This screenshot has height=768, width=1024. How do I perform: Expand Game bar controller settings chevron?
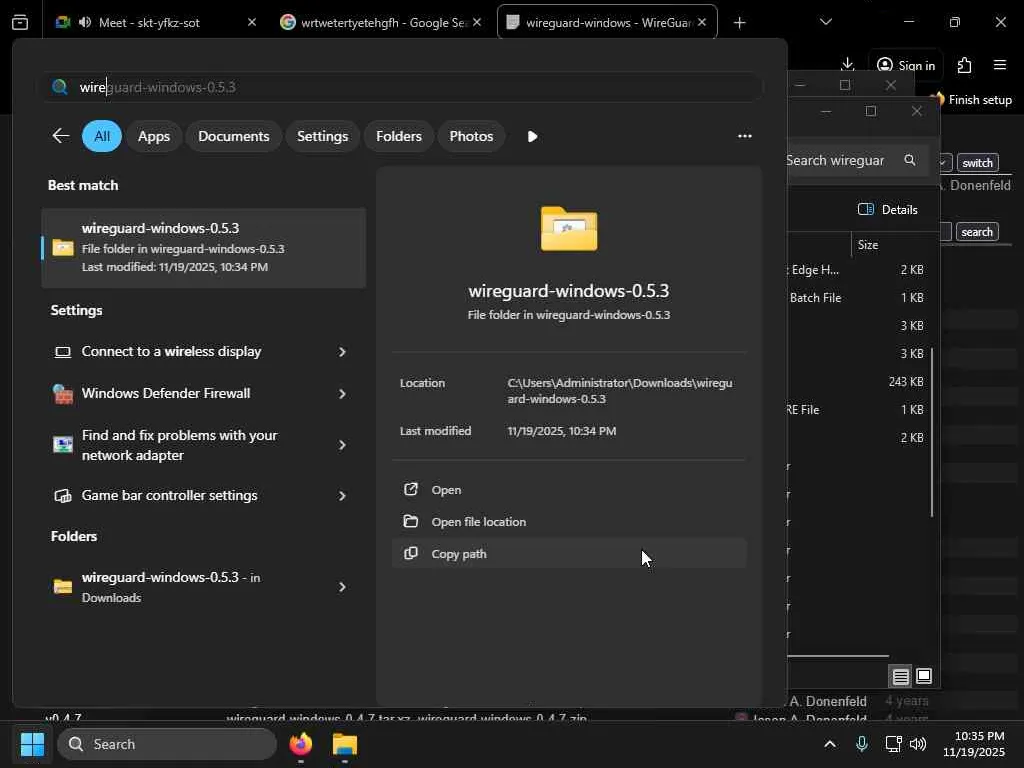[x=342, y=496]
